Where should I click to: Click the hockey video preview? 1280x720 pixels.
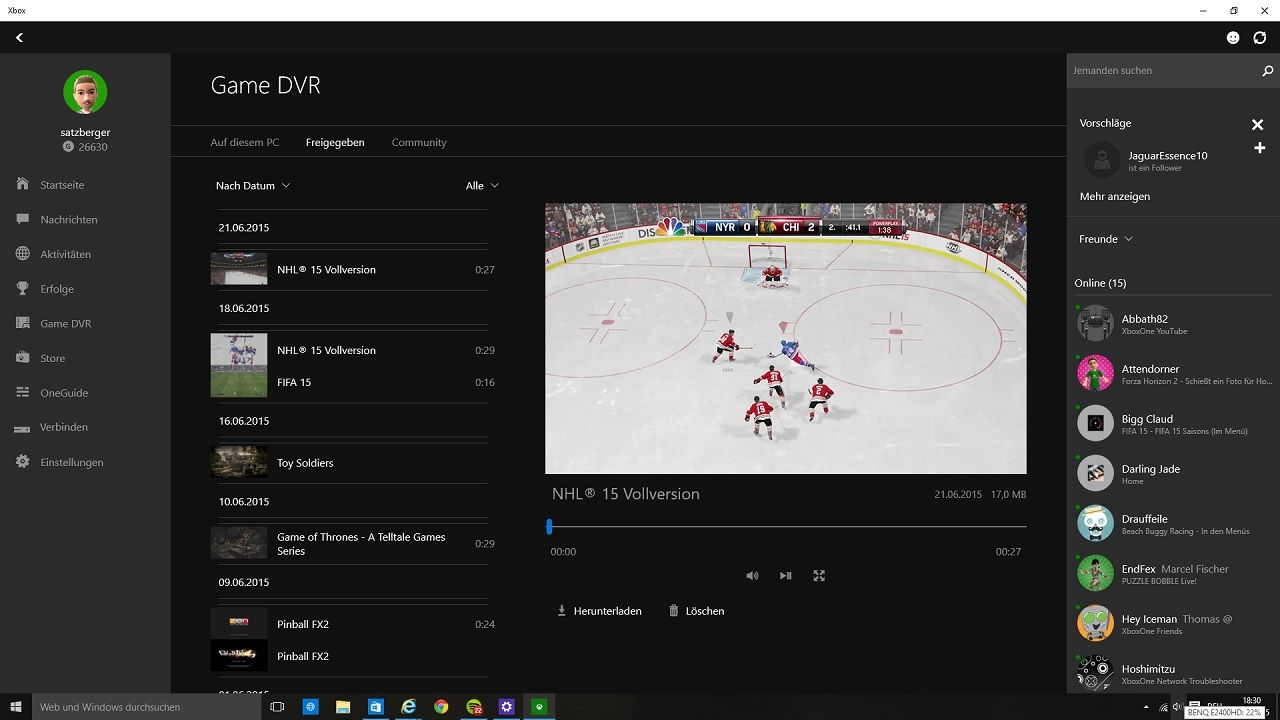click(x=785, y=338)
